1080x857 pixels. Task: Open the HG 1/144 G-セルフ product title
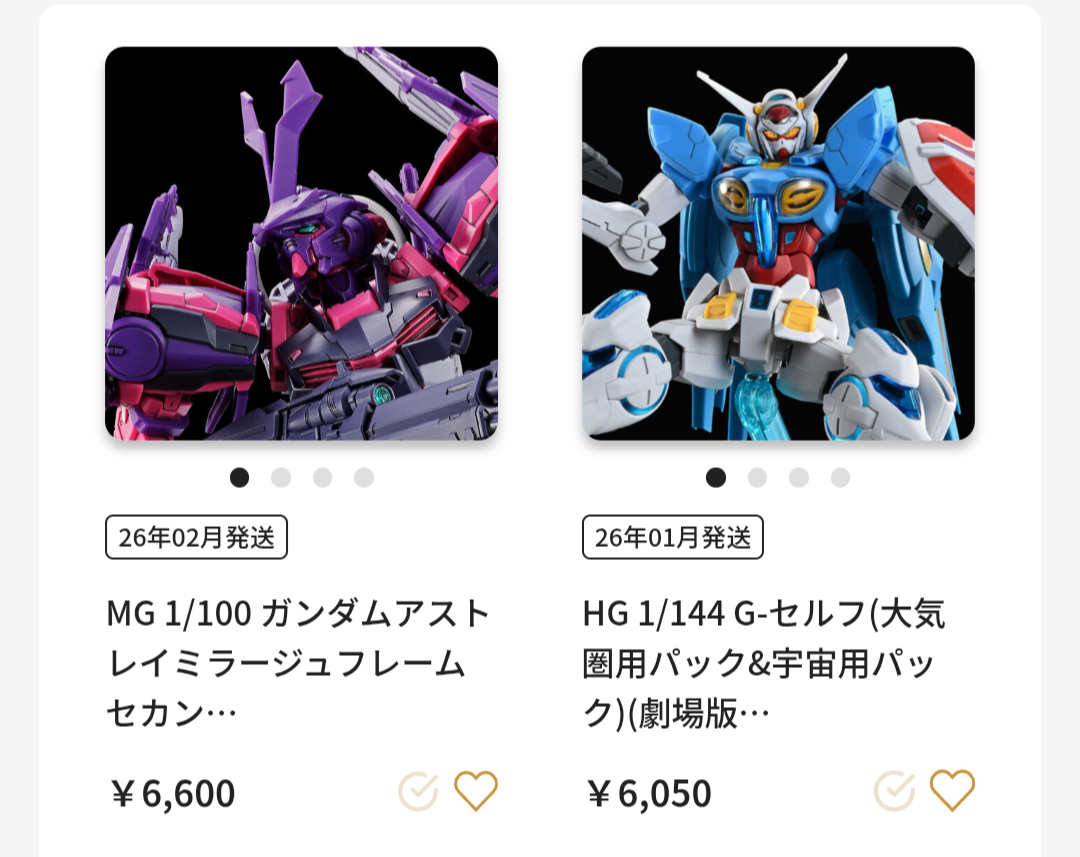(x=764, y=663)
